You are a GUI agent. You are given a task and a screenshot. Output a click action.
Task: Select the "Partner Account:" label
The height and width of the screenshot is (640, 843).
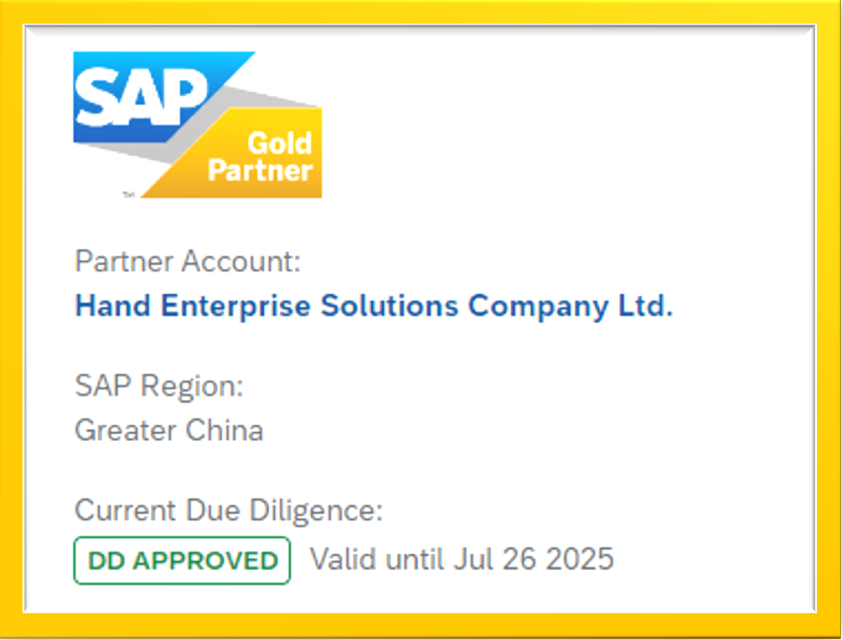click(x=187, y=262)
